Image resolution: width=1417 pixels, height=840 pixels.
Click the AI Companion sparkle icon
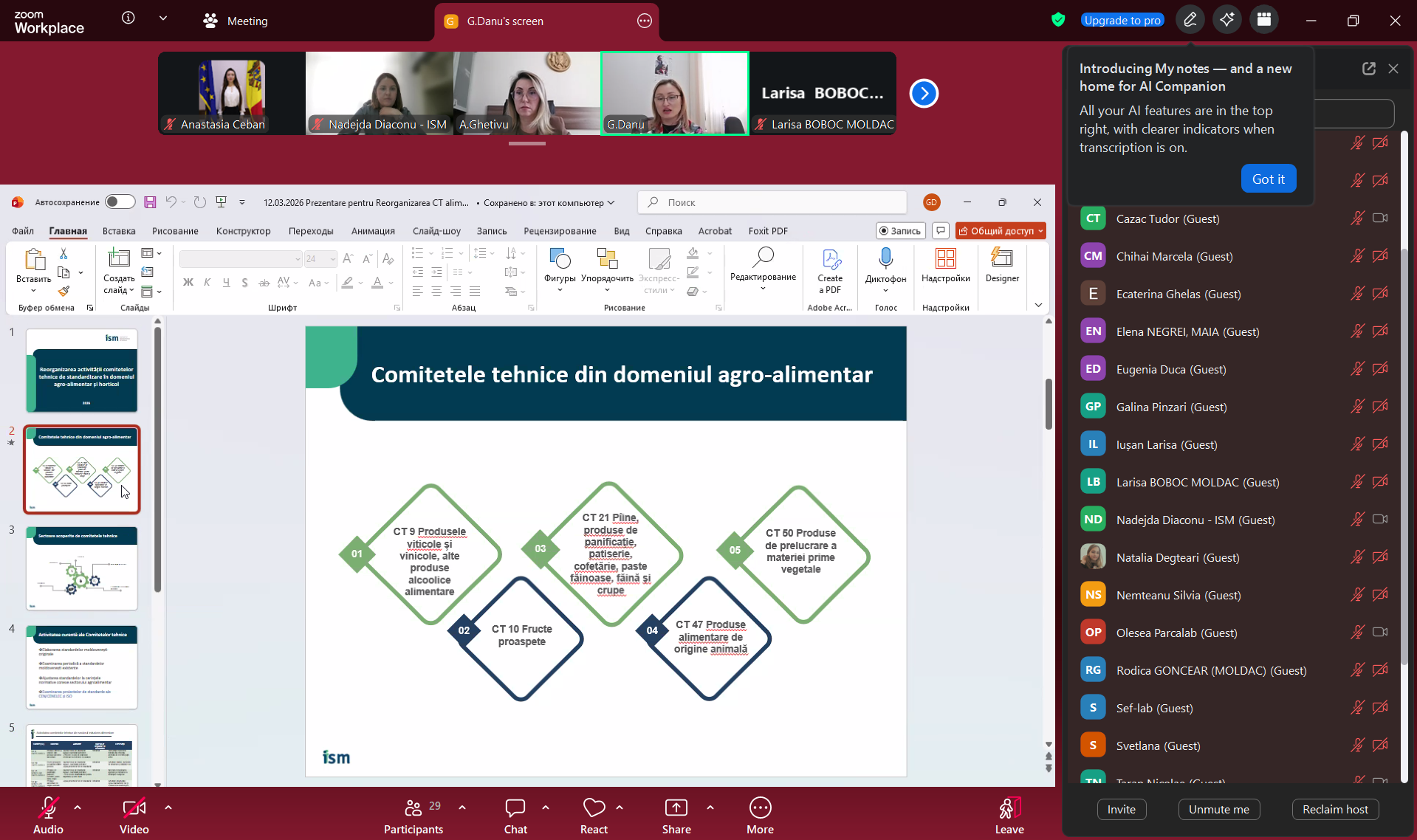pyautogui.click(x=1227, y=20)
